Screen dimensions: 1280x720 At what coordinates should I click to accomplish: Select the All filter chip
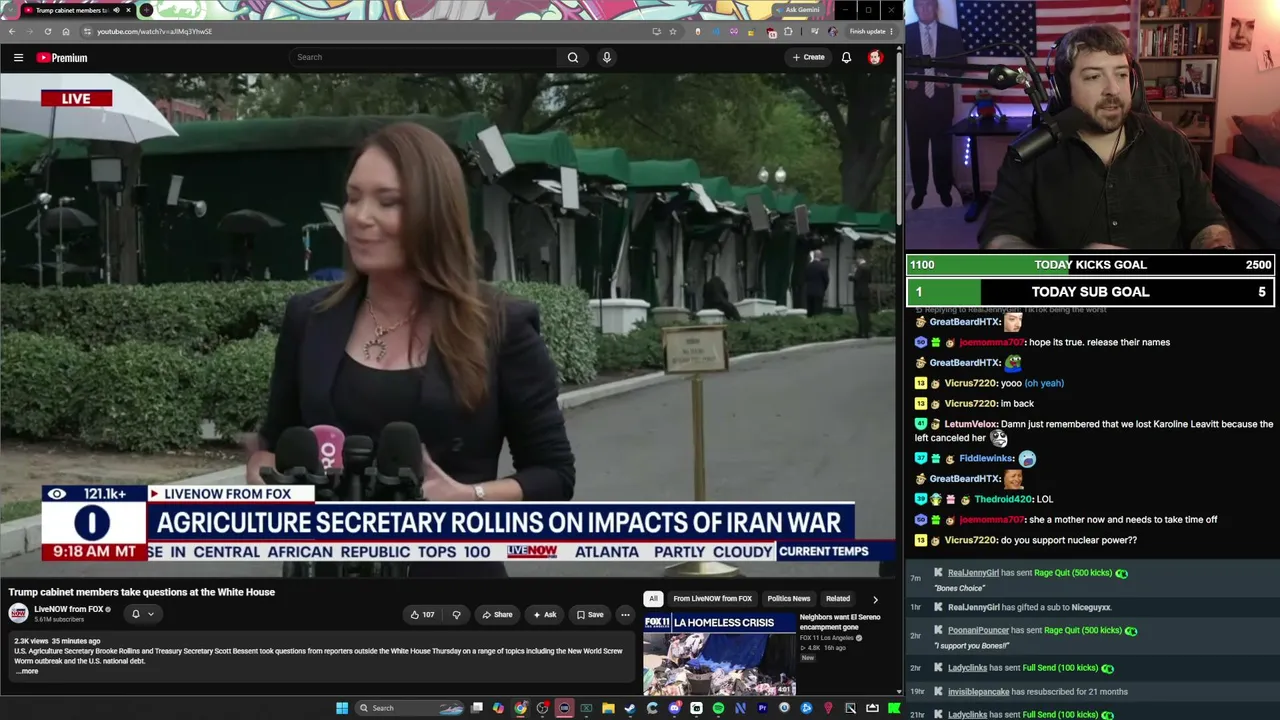click(653, 599)
